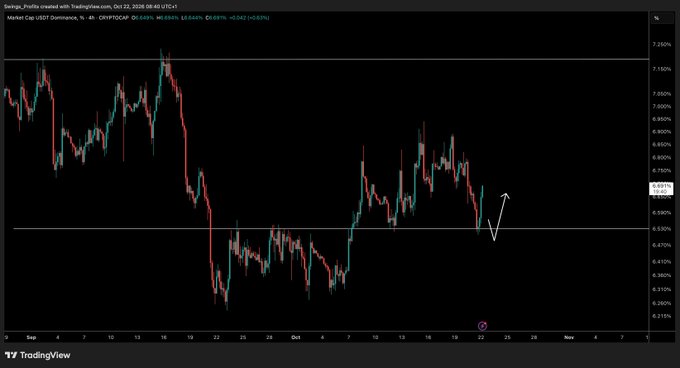Viewport: 680px width, 368px height.
Task: Select the lower horizontal line at the 6.530% level
Action: [x=331, y=228]
